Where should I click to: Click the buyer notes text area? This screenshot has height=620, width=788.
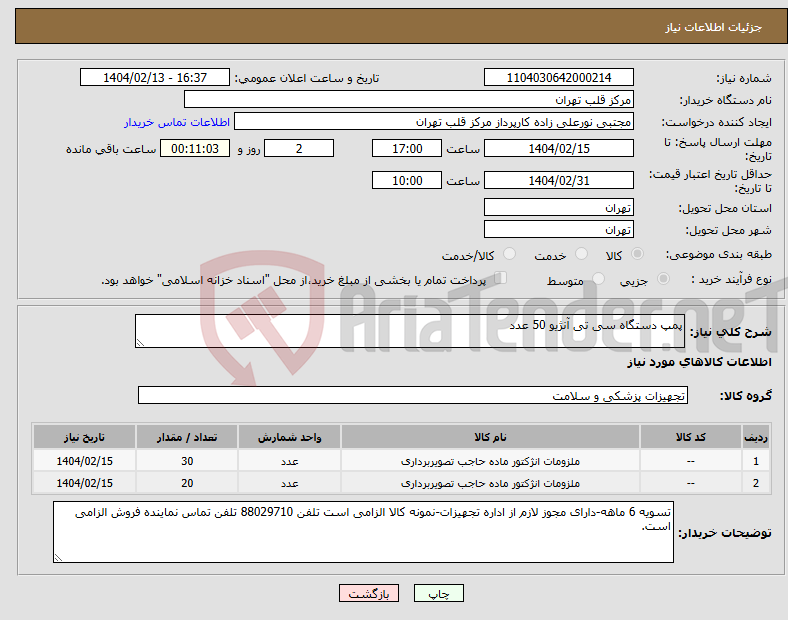point(363,532)
